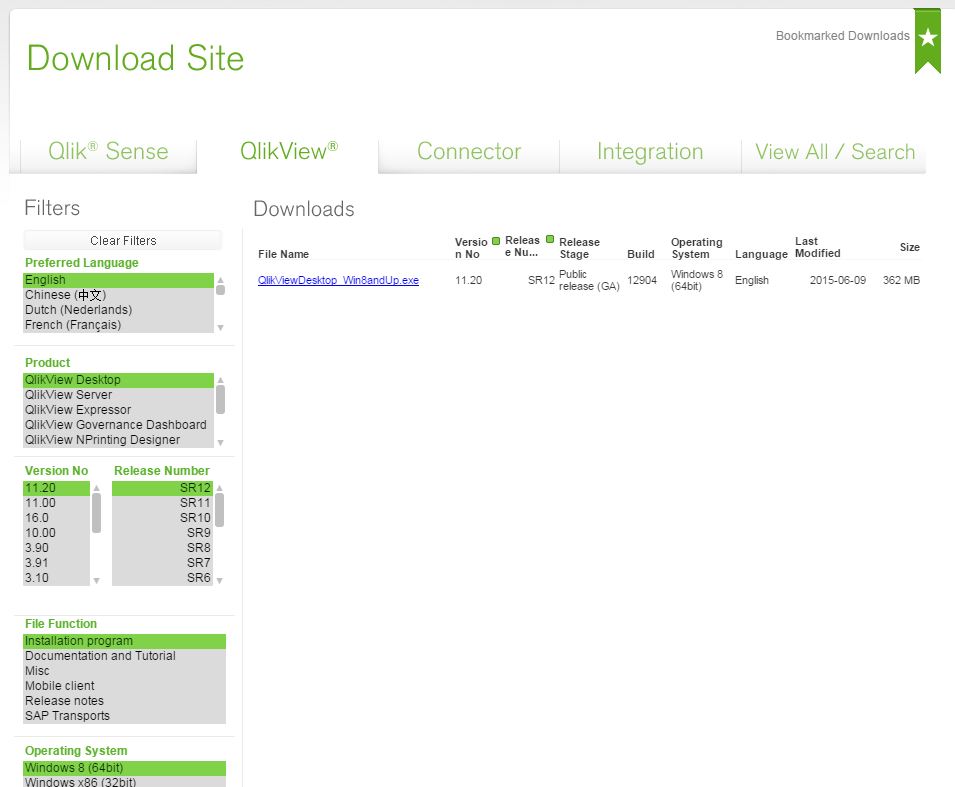Sort by File Name column header
Viewport: 955px width, 787px height.
tap(283, 254)
